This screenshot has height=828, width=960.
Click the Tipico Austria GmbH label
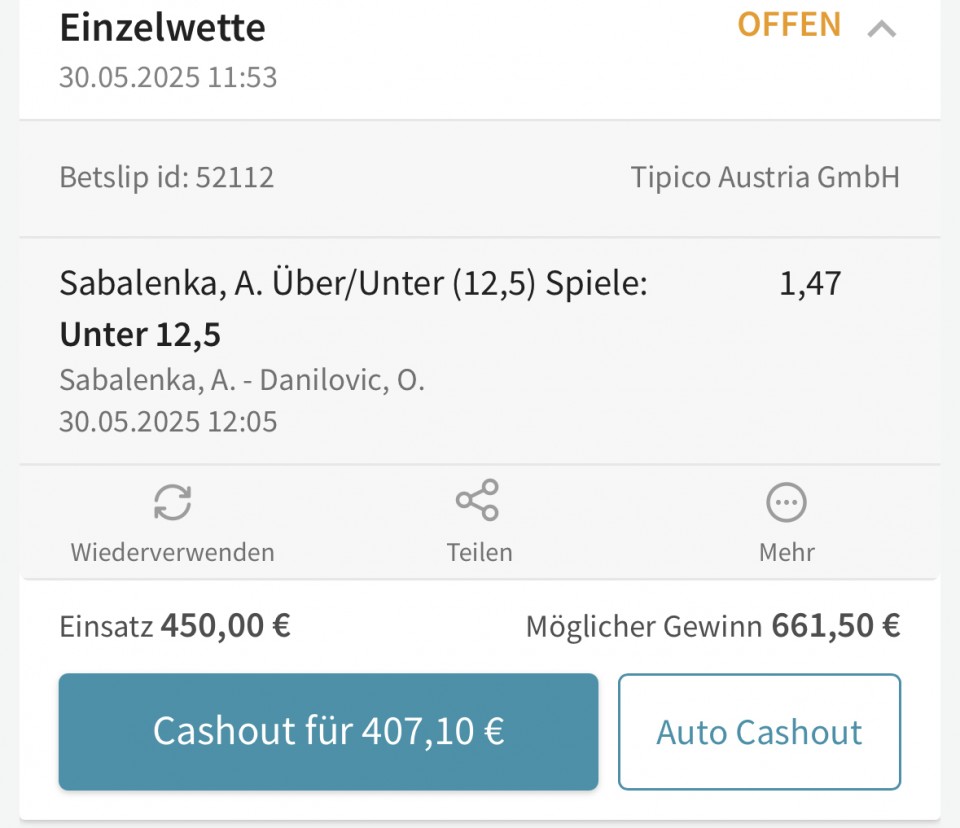coord(765,178)
